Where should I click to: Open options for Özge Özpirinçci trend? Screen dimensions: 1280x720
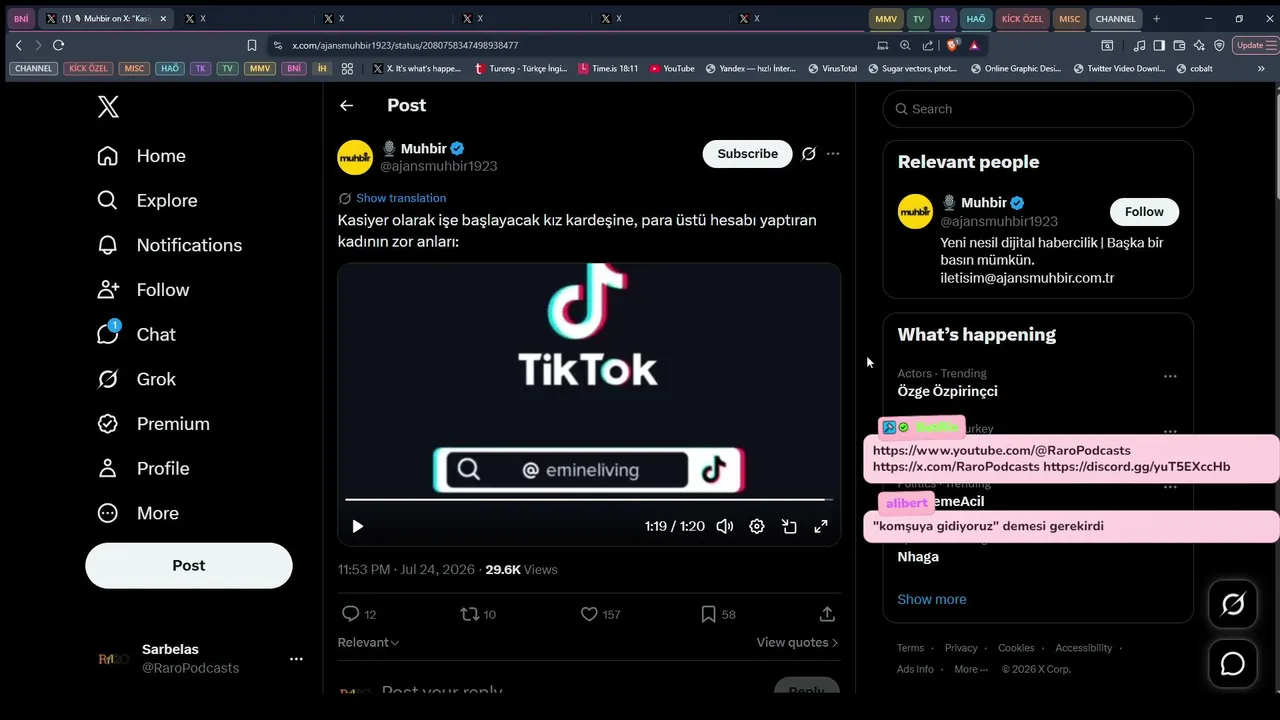(x=1170, y=376)
